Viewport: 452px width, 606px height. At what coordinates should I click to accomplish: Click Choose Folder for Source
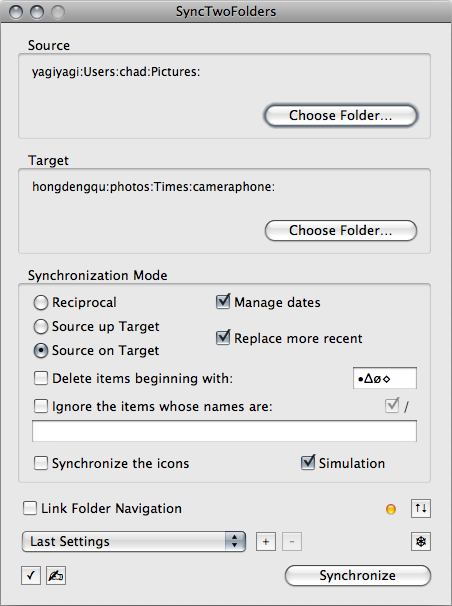[x=341, y=115]
